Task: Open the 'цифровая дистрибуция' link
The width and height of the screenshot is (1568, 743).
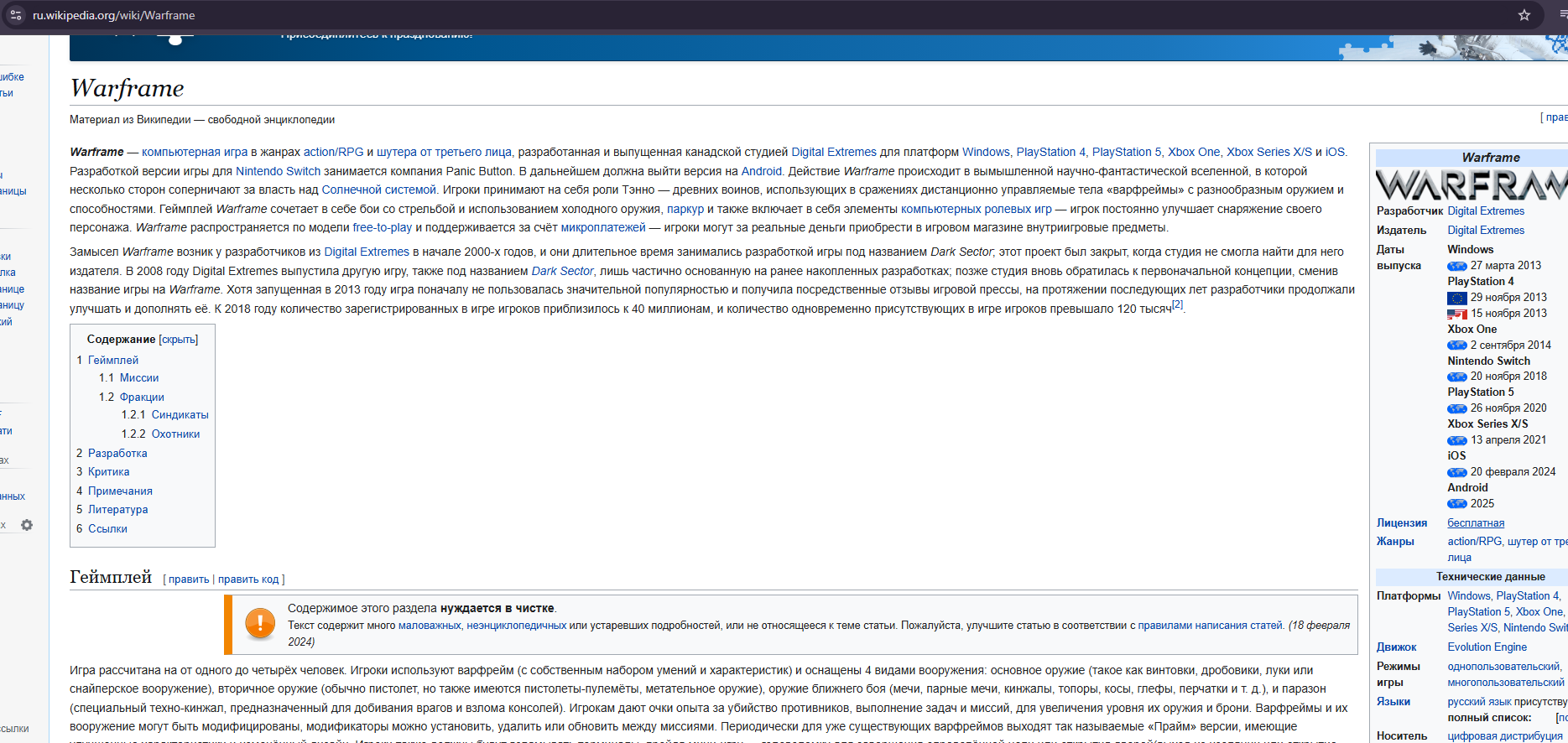Action: click(1505, 736)
